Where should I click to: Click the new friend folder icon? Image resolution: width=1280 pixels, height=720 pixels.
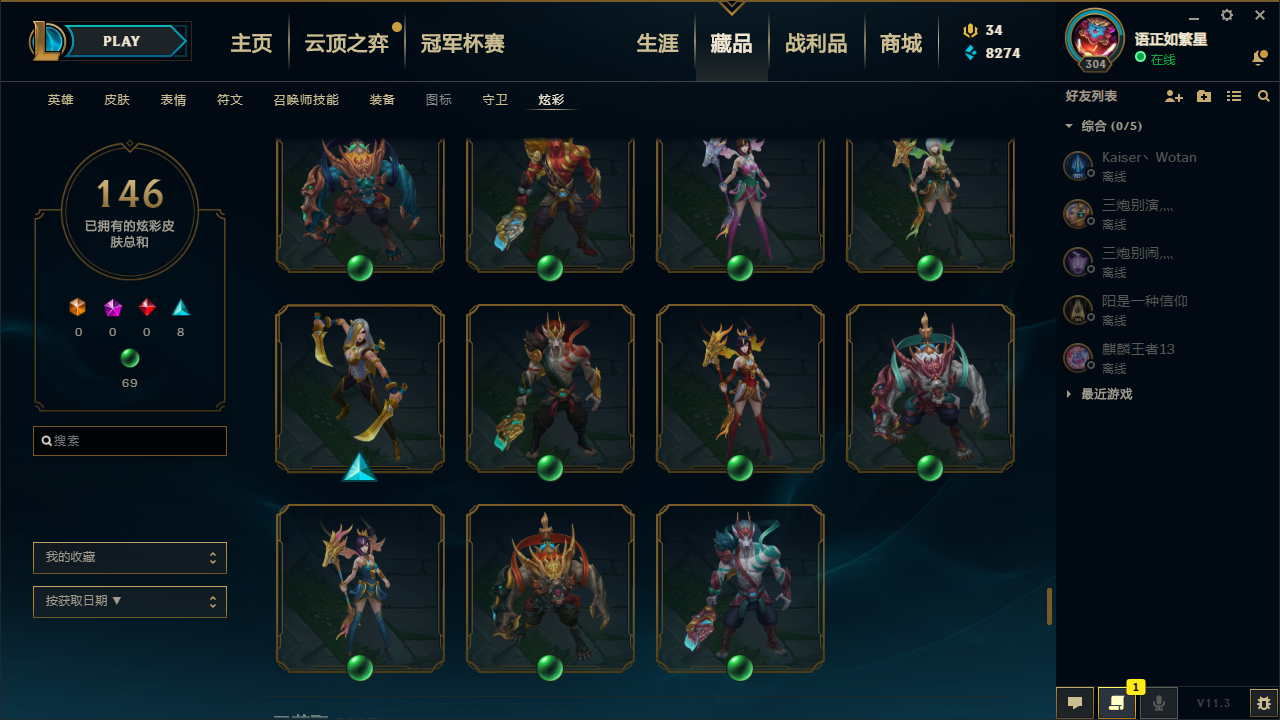[1204, 96]
